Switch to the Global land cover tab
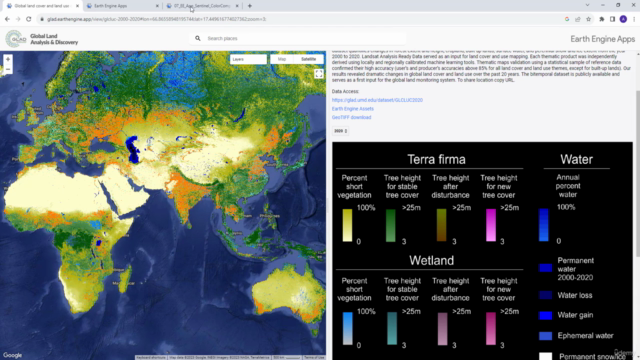The height and width of the screenshot is (360, 640). click(42, 6)
